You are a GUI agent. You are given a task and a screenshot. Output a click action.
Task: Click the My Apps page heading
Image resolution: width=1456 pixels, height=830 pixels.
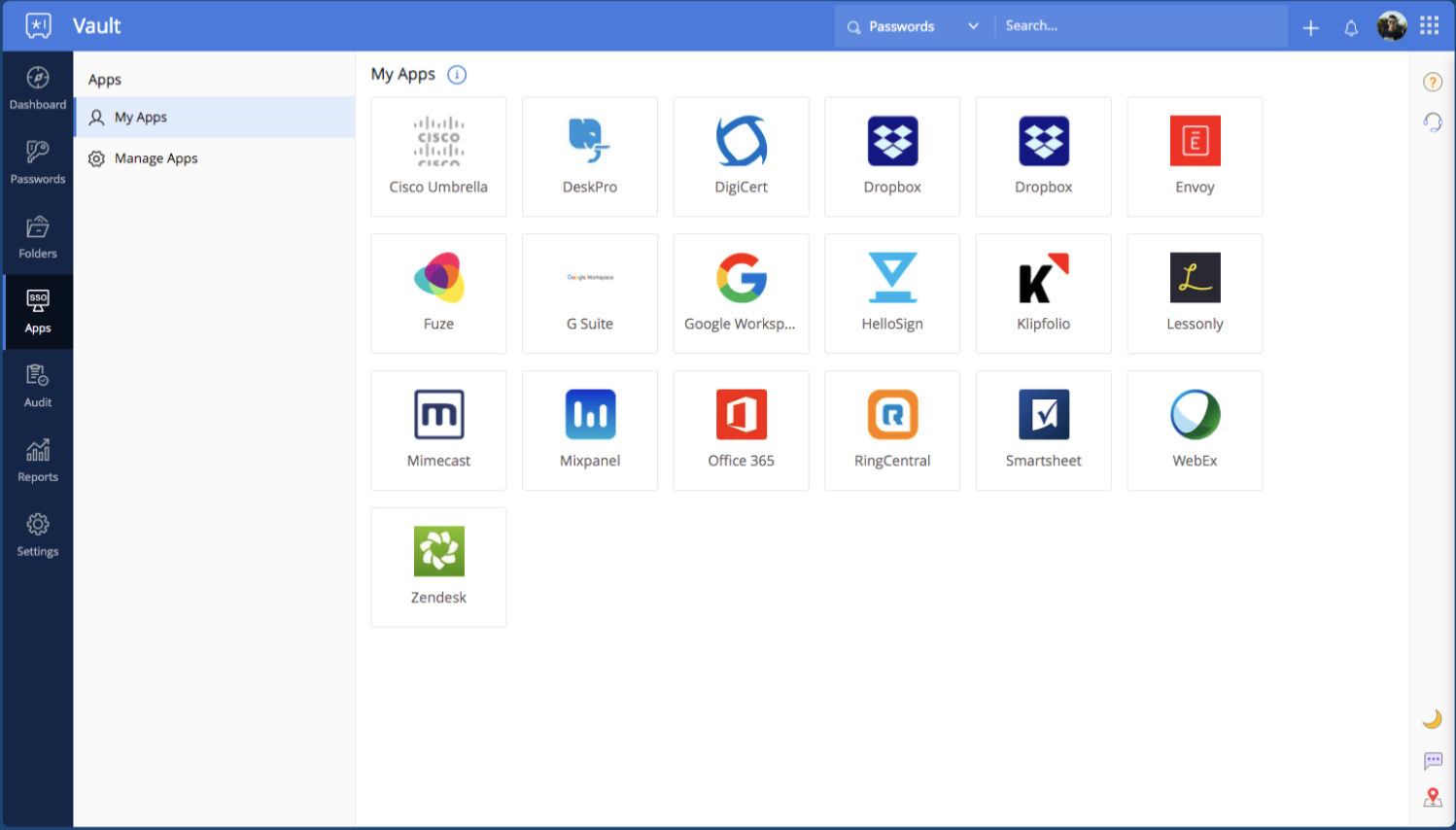click(x=403, y=75)
